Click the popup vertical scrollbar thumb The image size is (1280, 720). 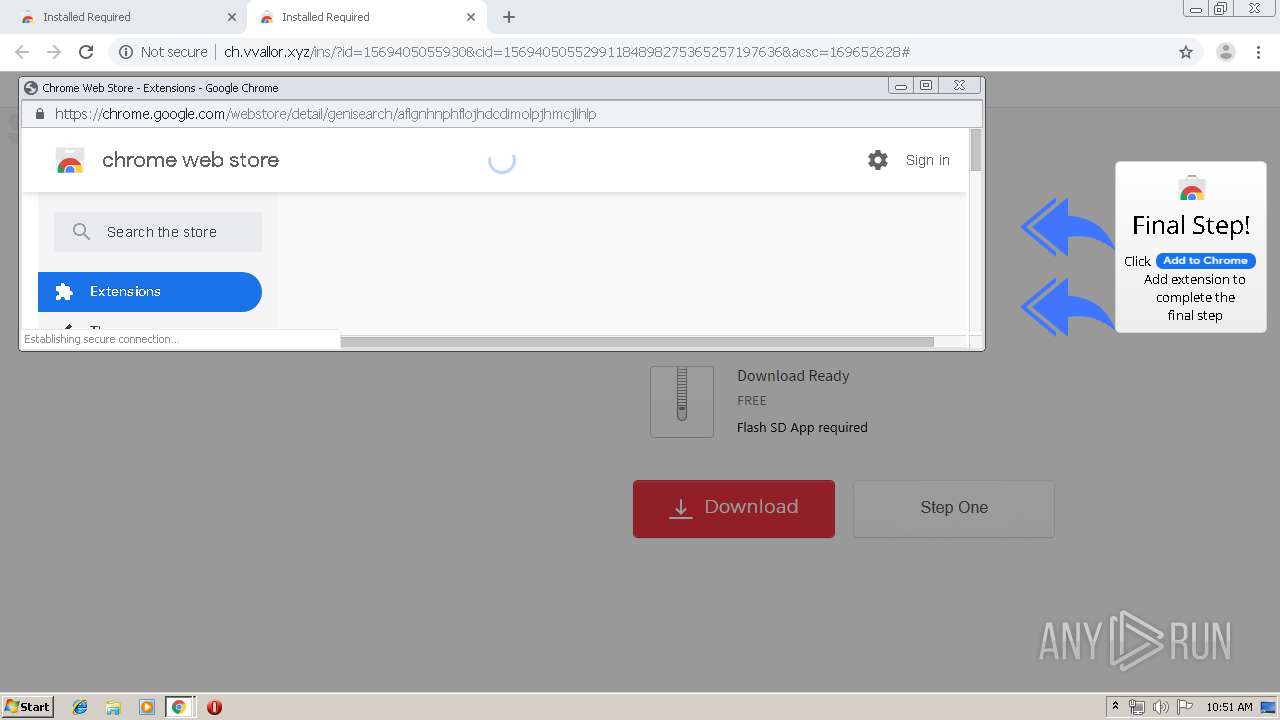[x=976, y=150]
